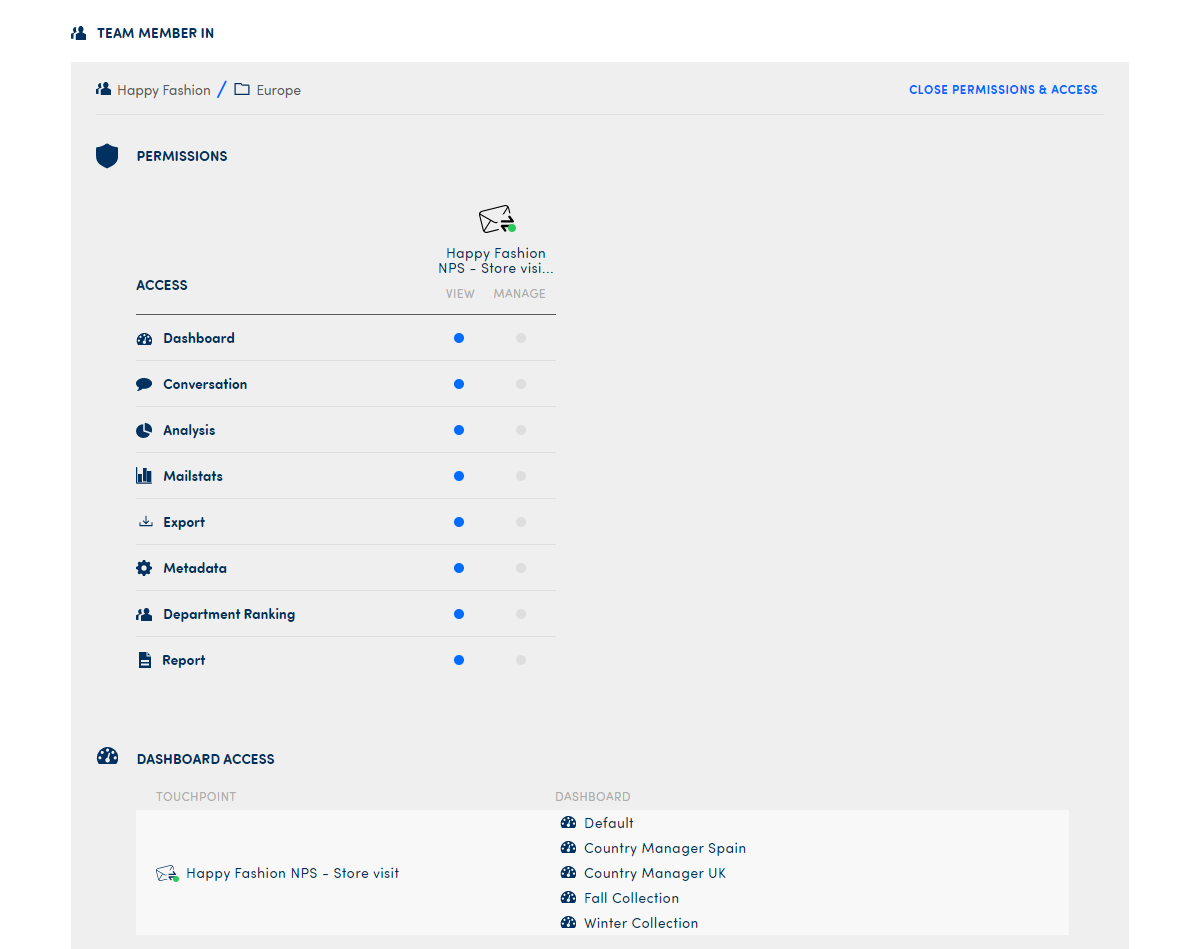Click the Mailstats bar chart icon
This screenshot has width=1183, height=949.
[144, 477]
